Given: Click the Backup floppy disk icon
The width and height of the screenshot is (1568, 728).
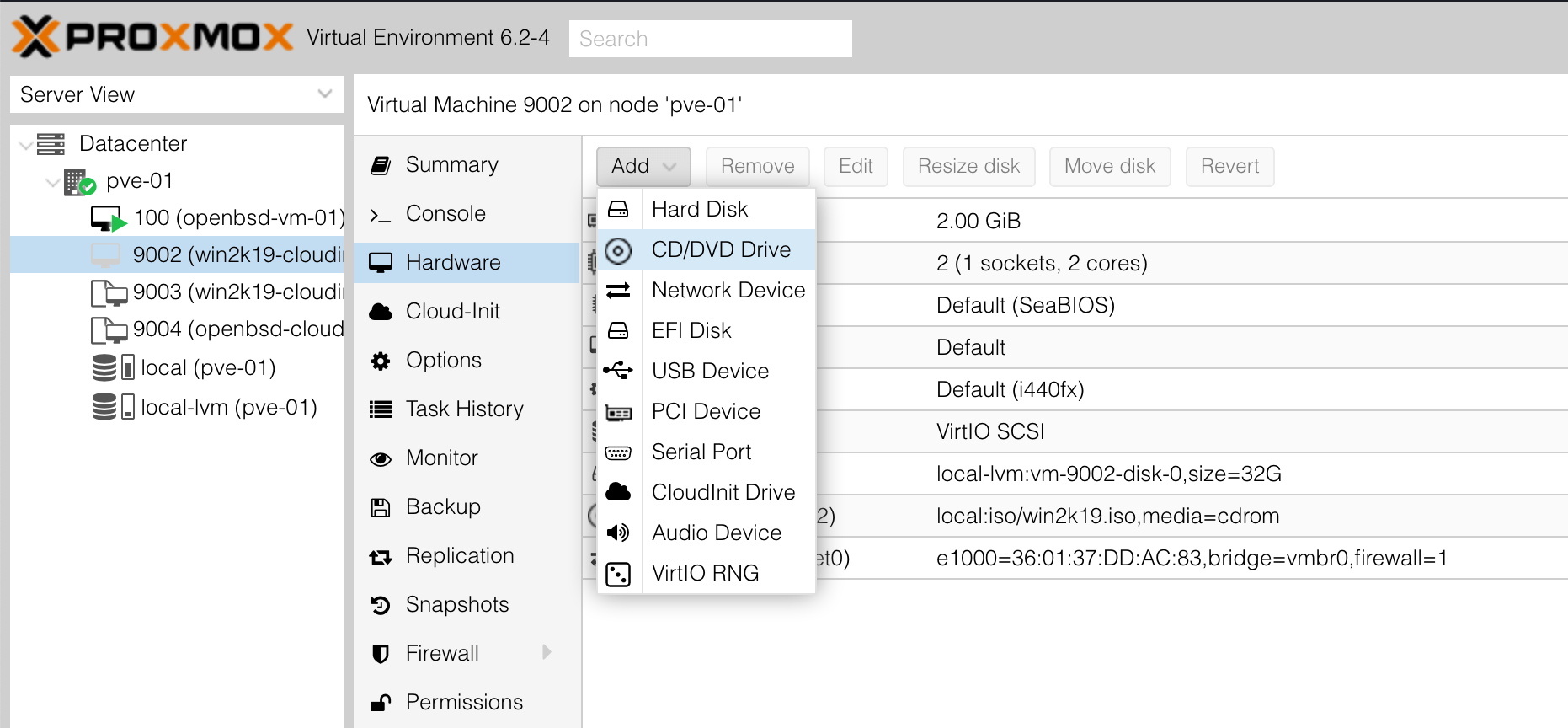Looking at the screenshot, I should pyautogui.click(x=381, y=507).
